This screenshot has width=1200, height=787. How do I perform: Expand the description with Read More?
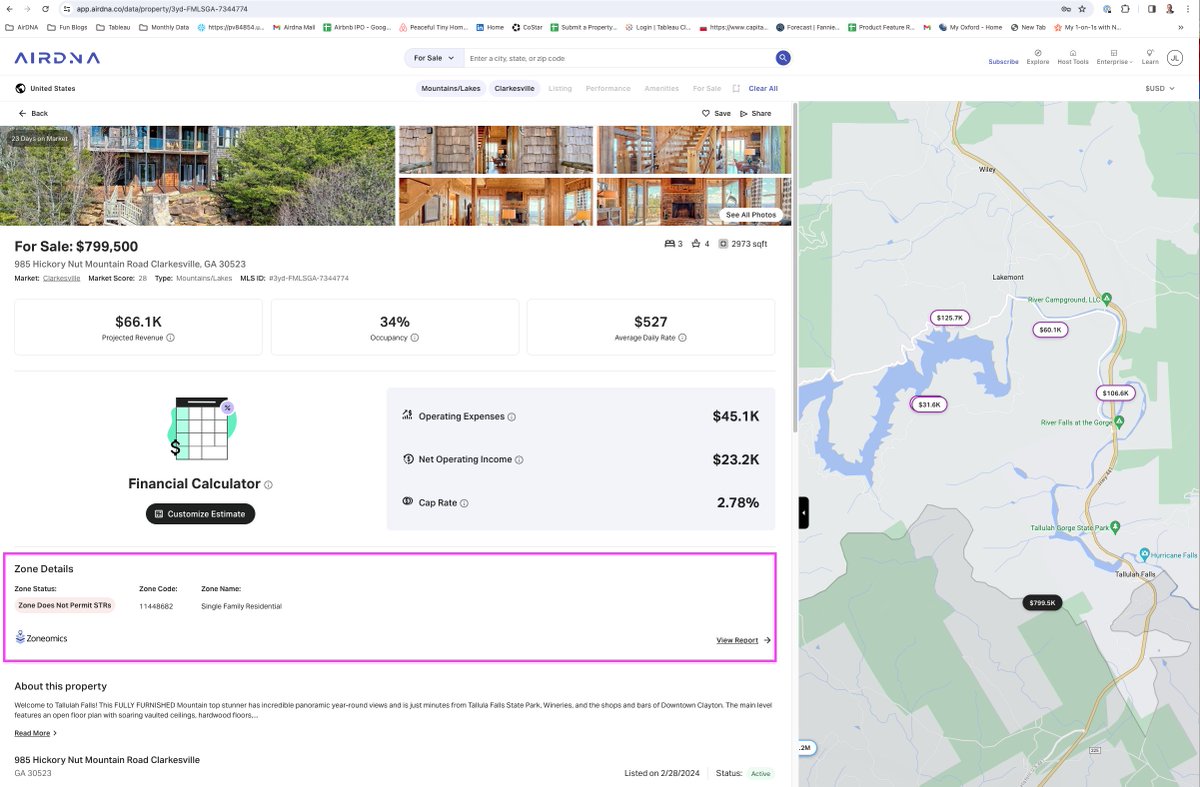click(x=35, y=733)
